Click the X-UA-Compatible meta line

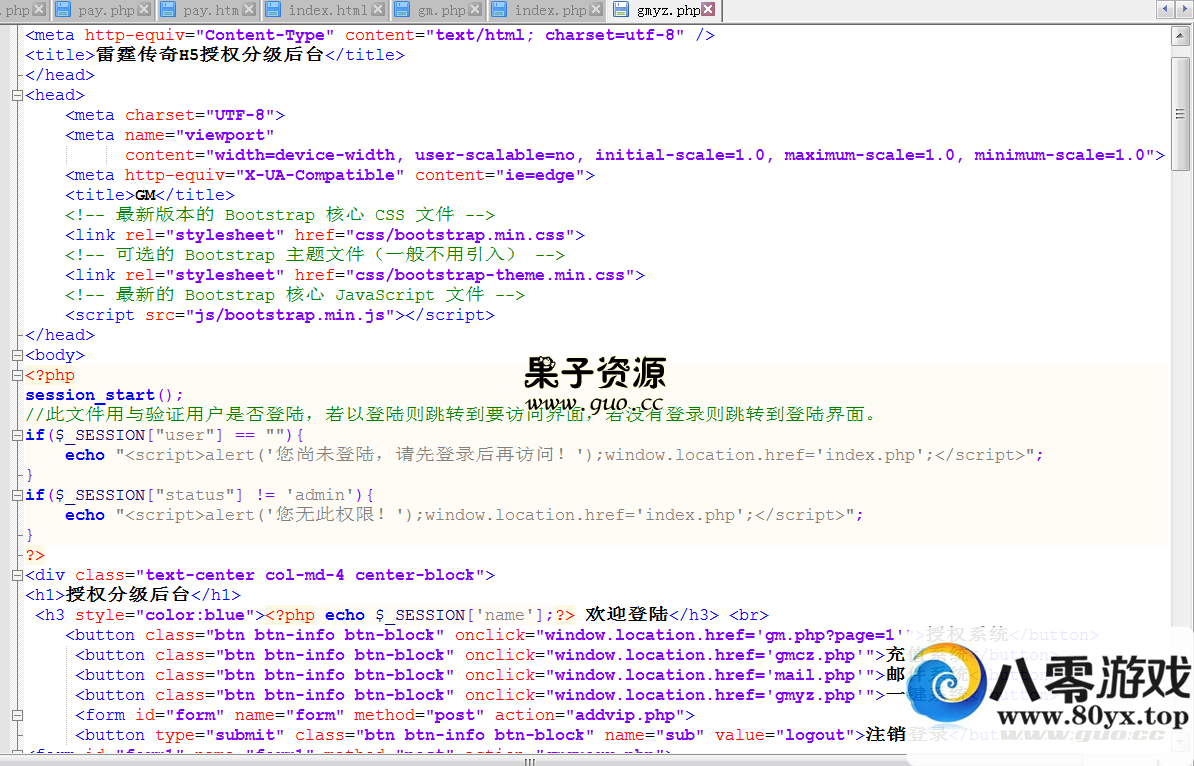(x=330, y=175)
